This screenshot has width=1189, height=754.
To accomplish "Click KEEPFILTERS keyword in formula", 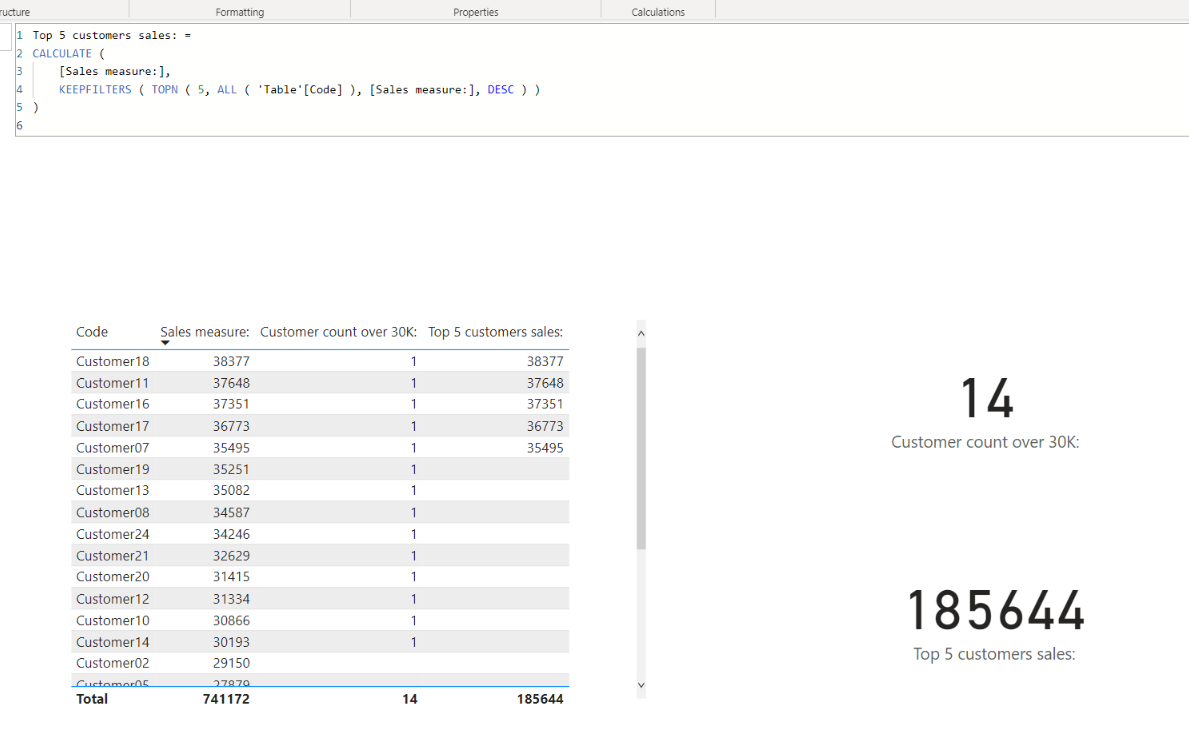I will (x=96, y=90).
